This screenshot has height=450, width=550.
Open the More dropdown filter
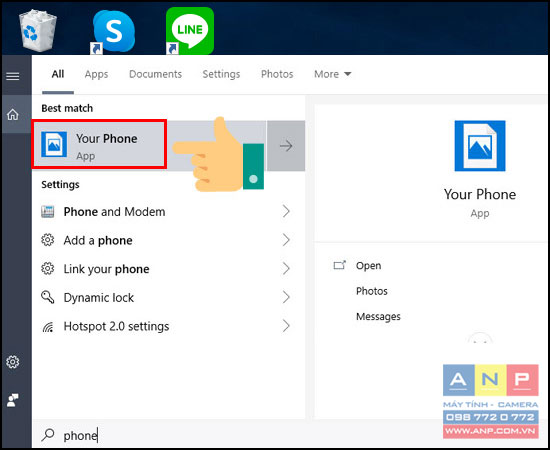[x=332, y=74]
